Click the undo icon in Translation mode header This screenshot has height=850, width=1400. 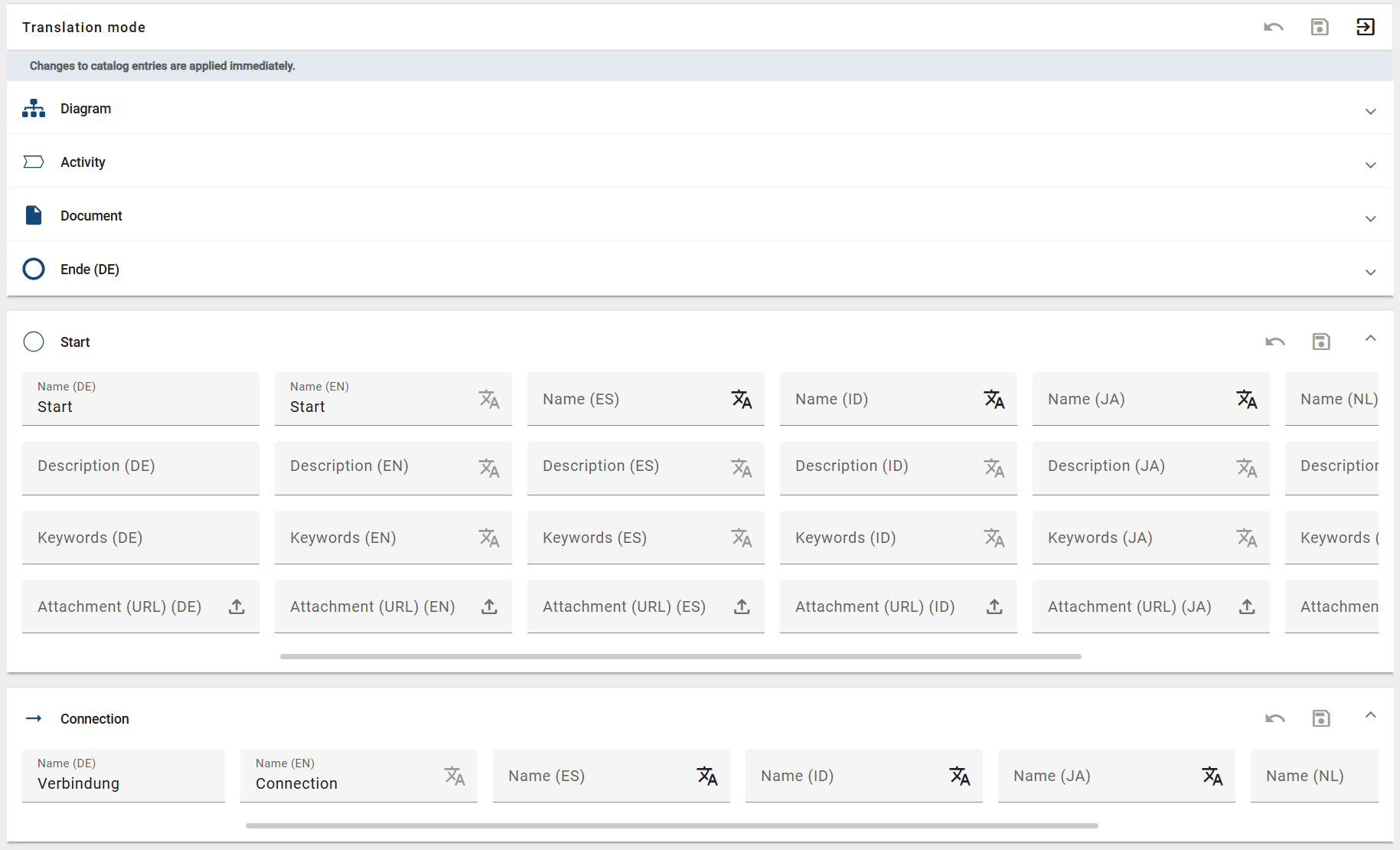pos(1273,28)
